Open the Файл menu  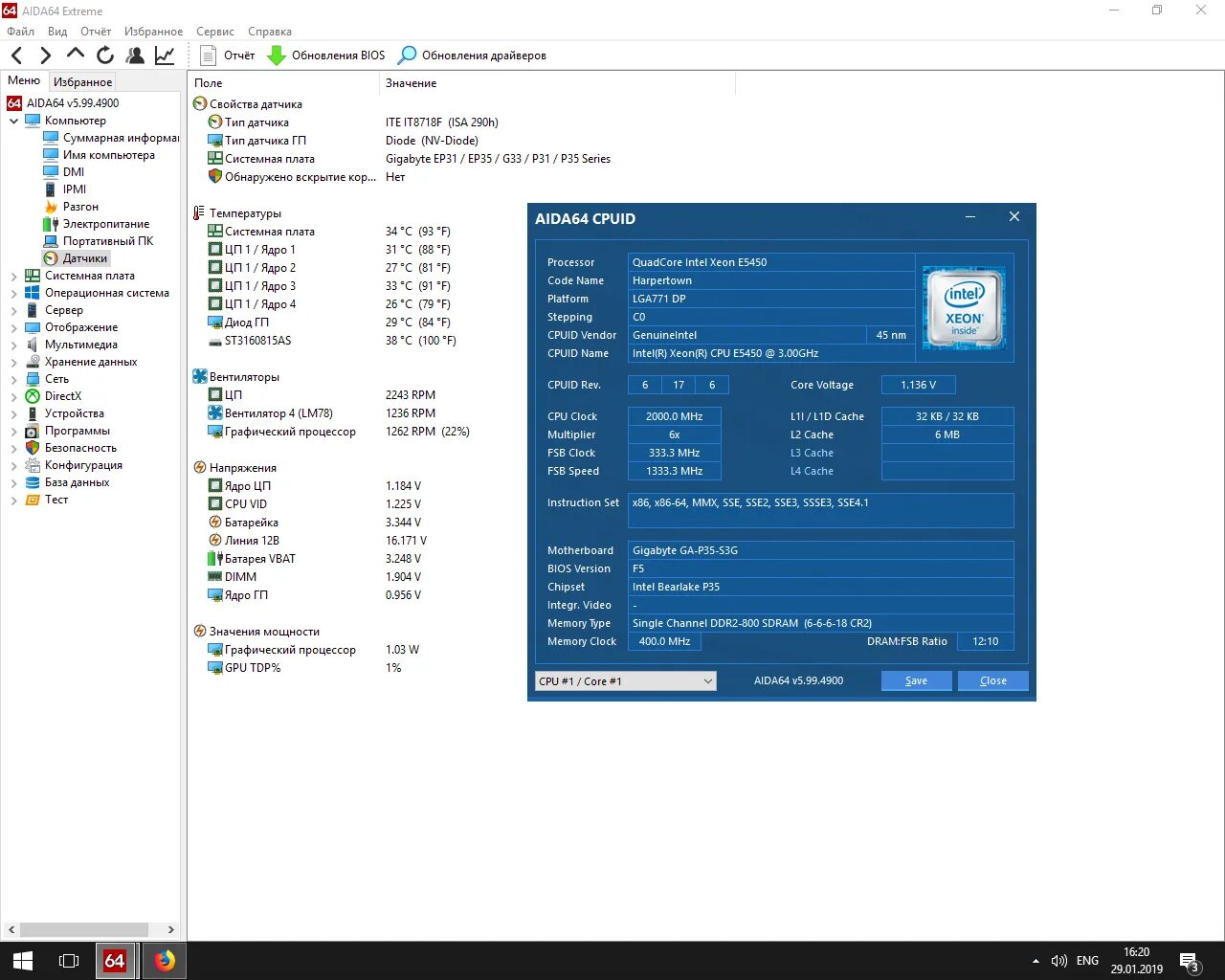click(20, 32)
